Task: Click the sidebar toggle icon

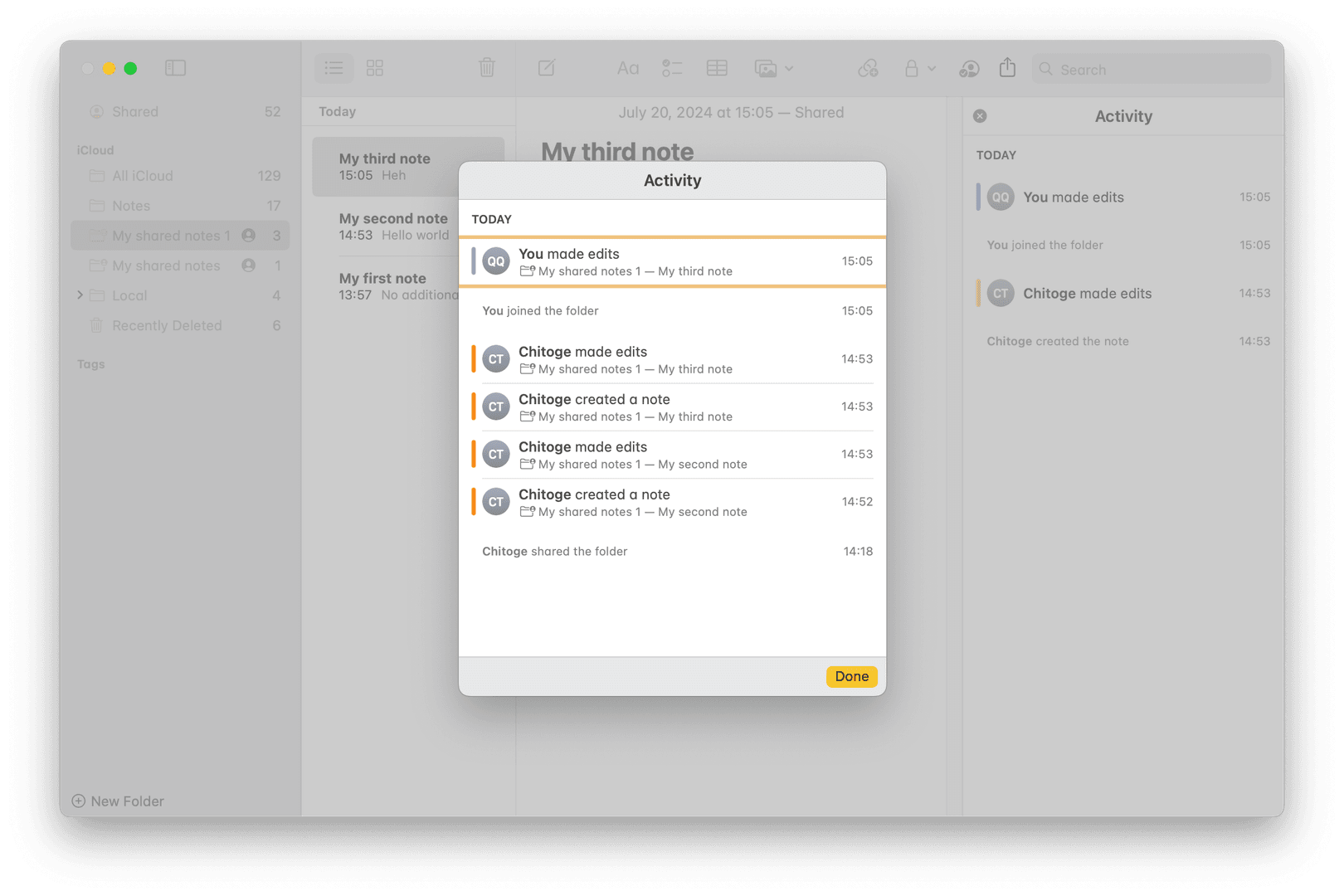Action: [175, 68]
